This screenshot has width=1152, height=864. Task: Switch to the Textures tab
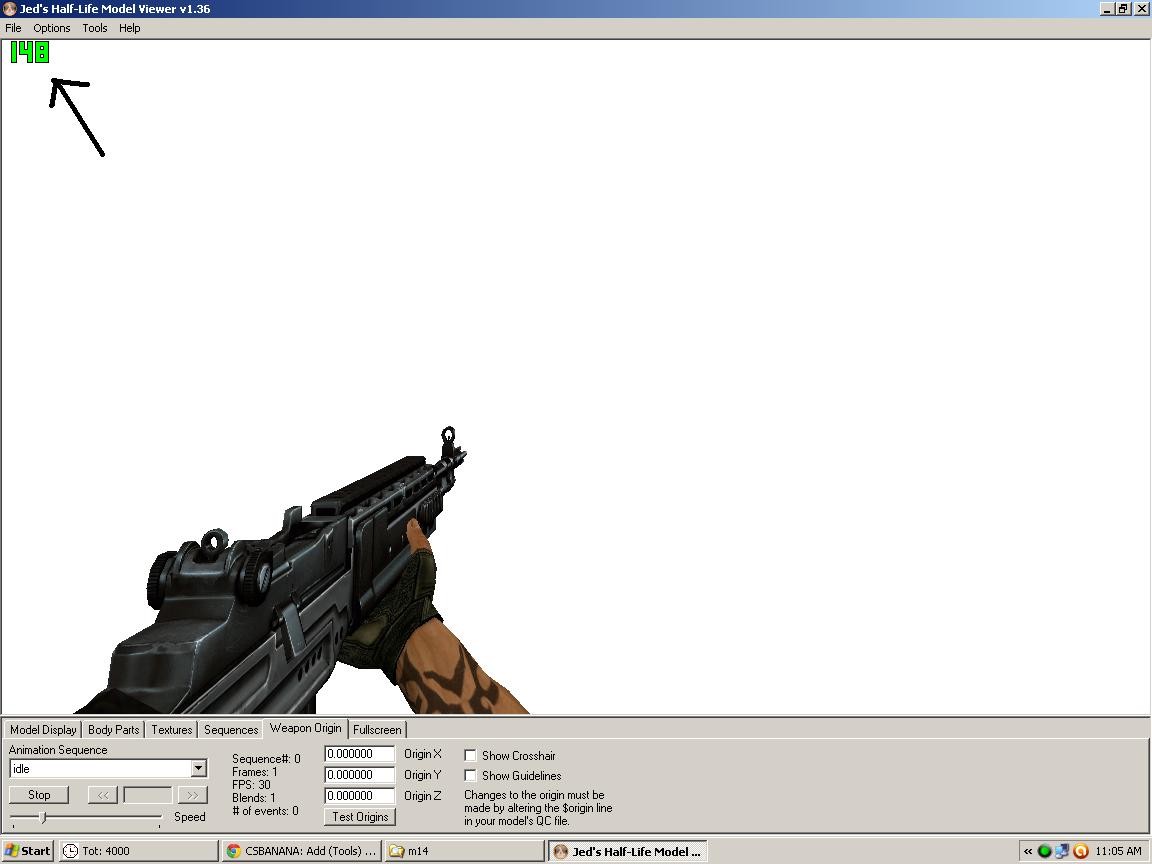tap(171, 730)
